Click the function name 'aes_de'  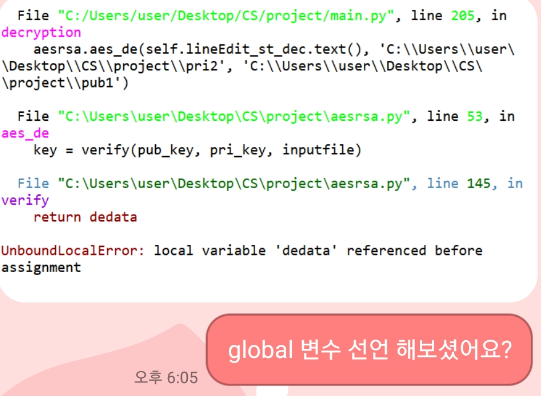point(25,133)
